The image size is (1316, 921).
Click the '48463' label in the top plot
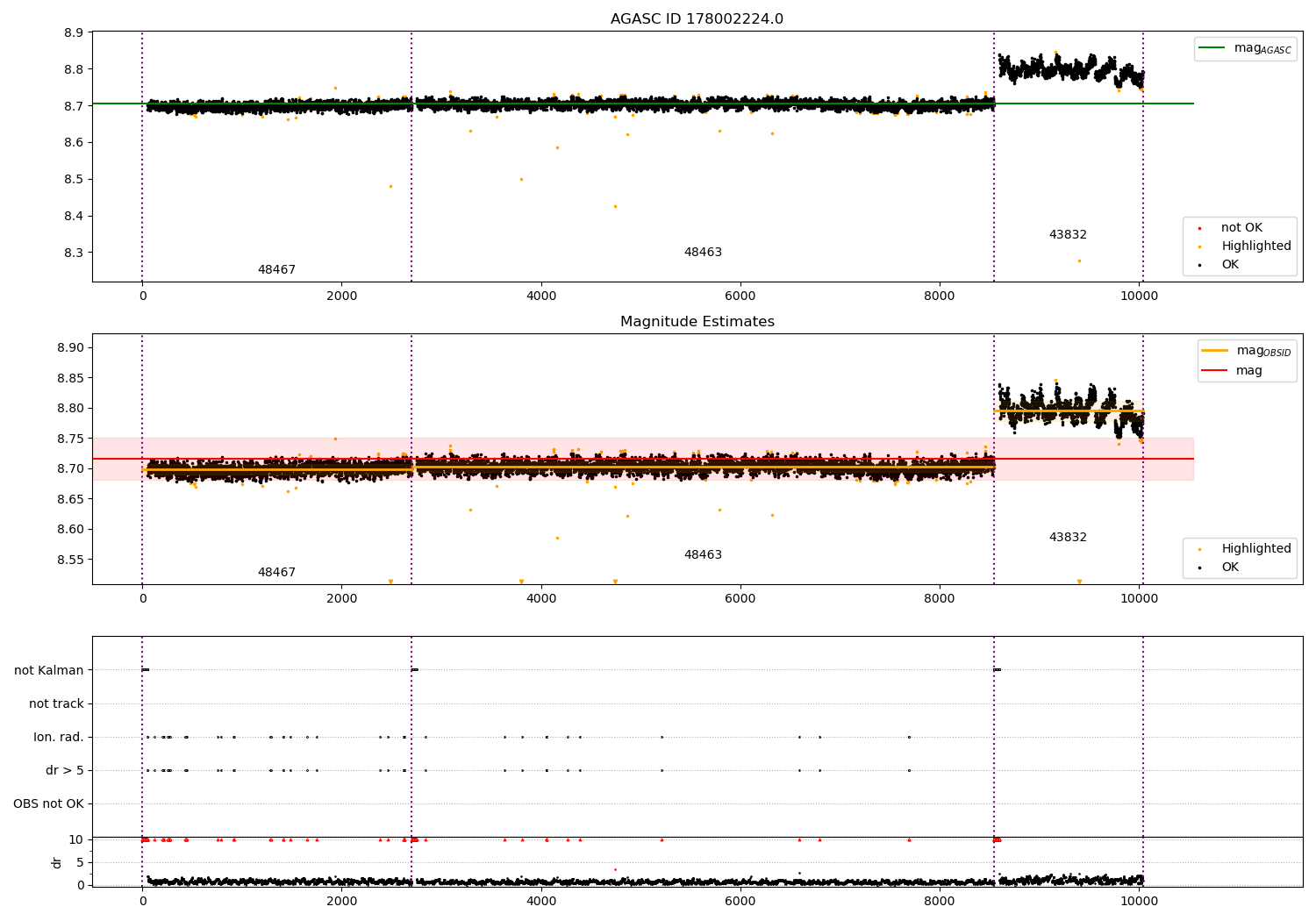point(703,253)
